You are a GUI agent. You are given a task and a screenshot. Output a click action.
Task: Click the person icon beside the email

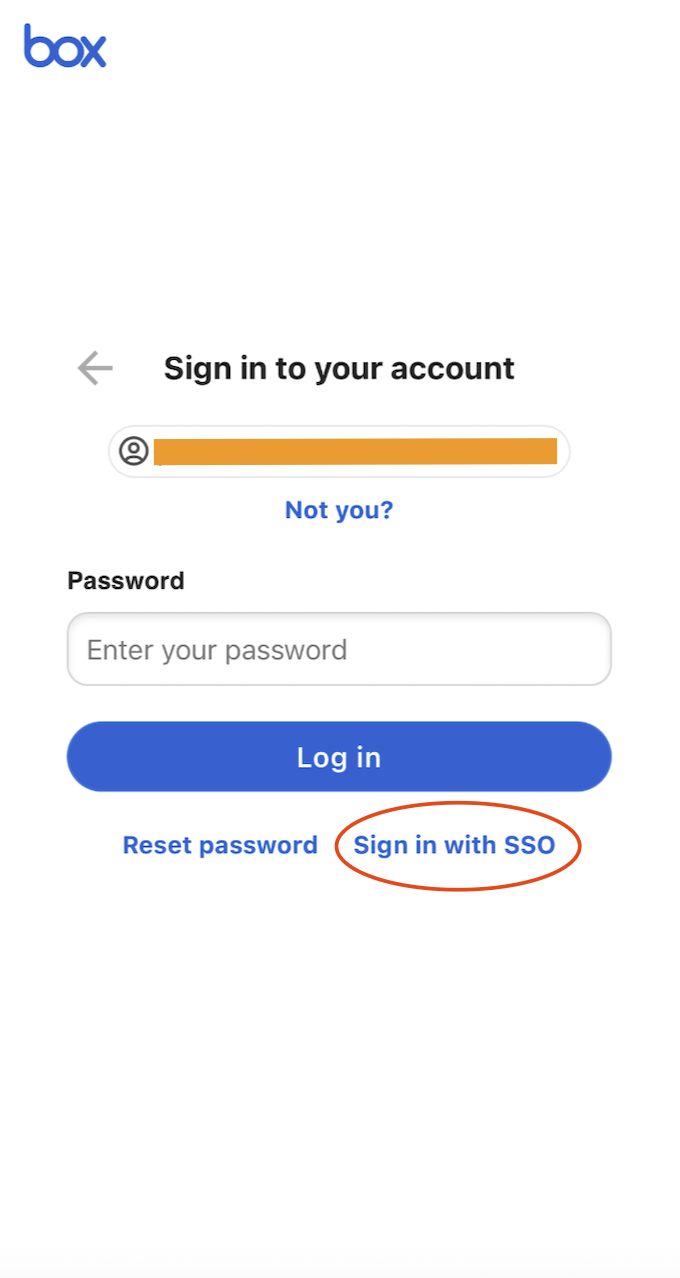click(x=134, y=451)
